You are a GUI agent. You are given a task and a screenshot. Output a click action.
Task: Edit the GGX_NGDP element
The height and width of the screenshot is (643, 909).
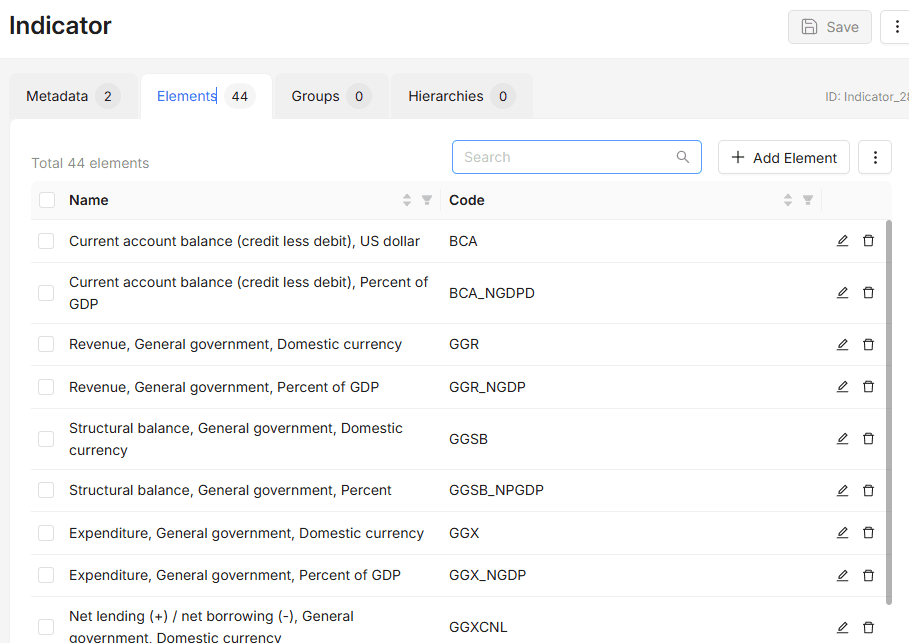point(842,575)
